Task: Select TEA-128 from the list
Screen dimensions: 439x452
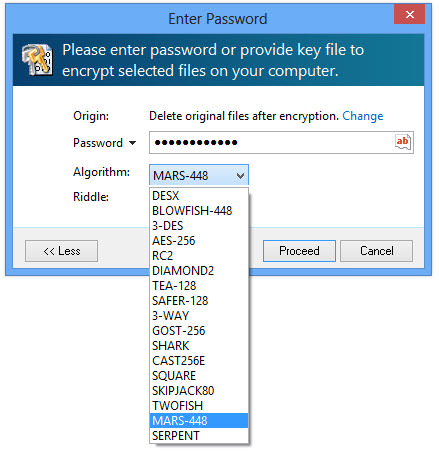Action: [199, 286]
